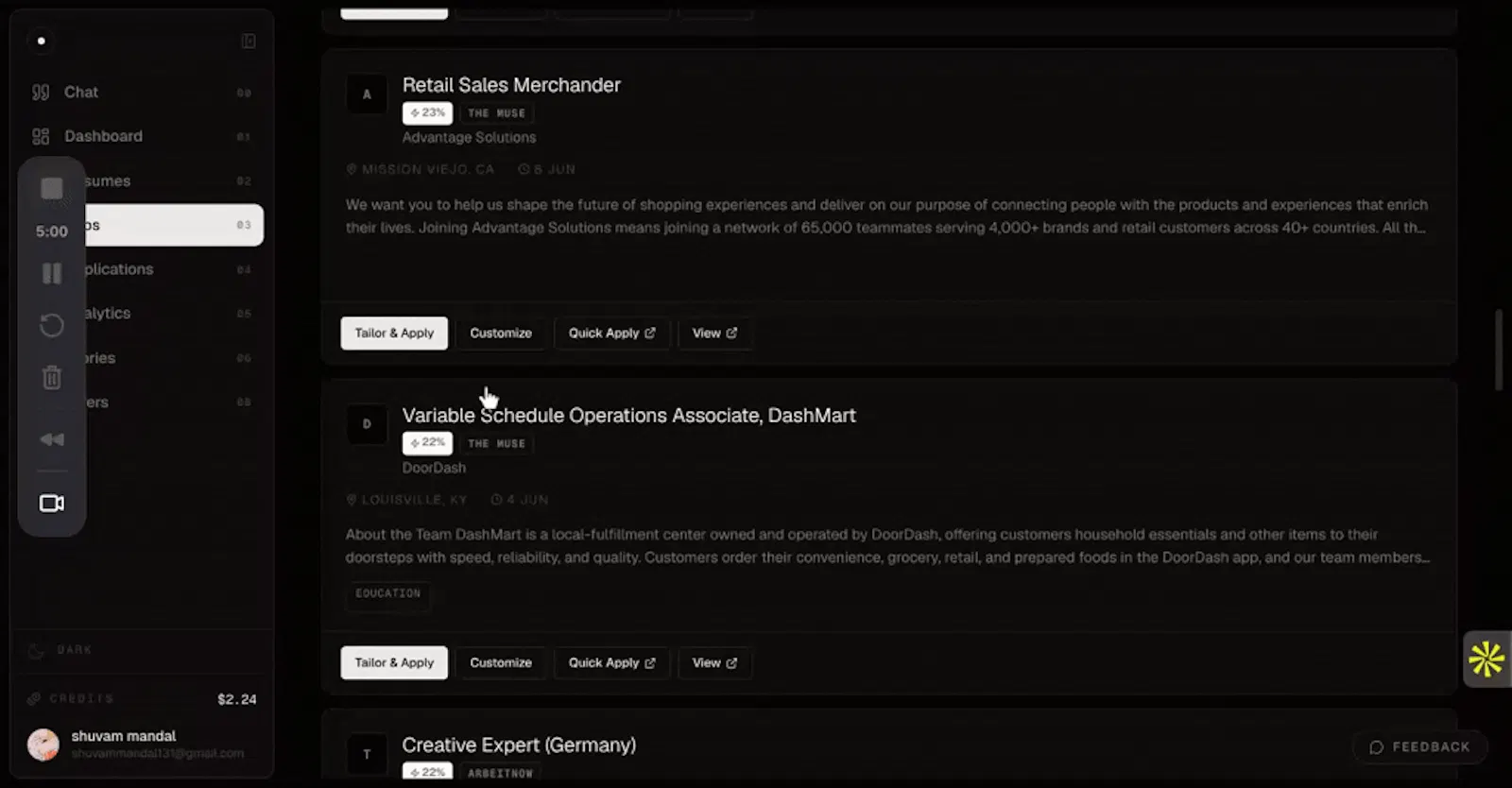Click the Dashboard grid icon

point(41,136)
